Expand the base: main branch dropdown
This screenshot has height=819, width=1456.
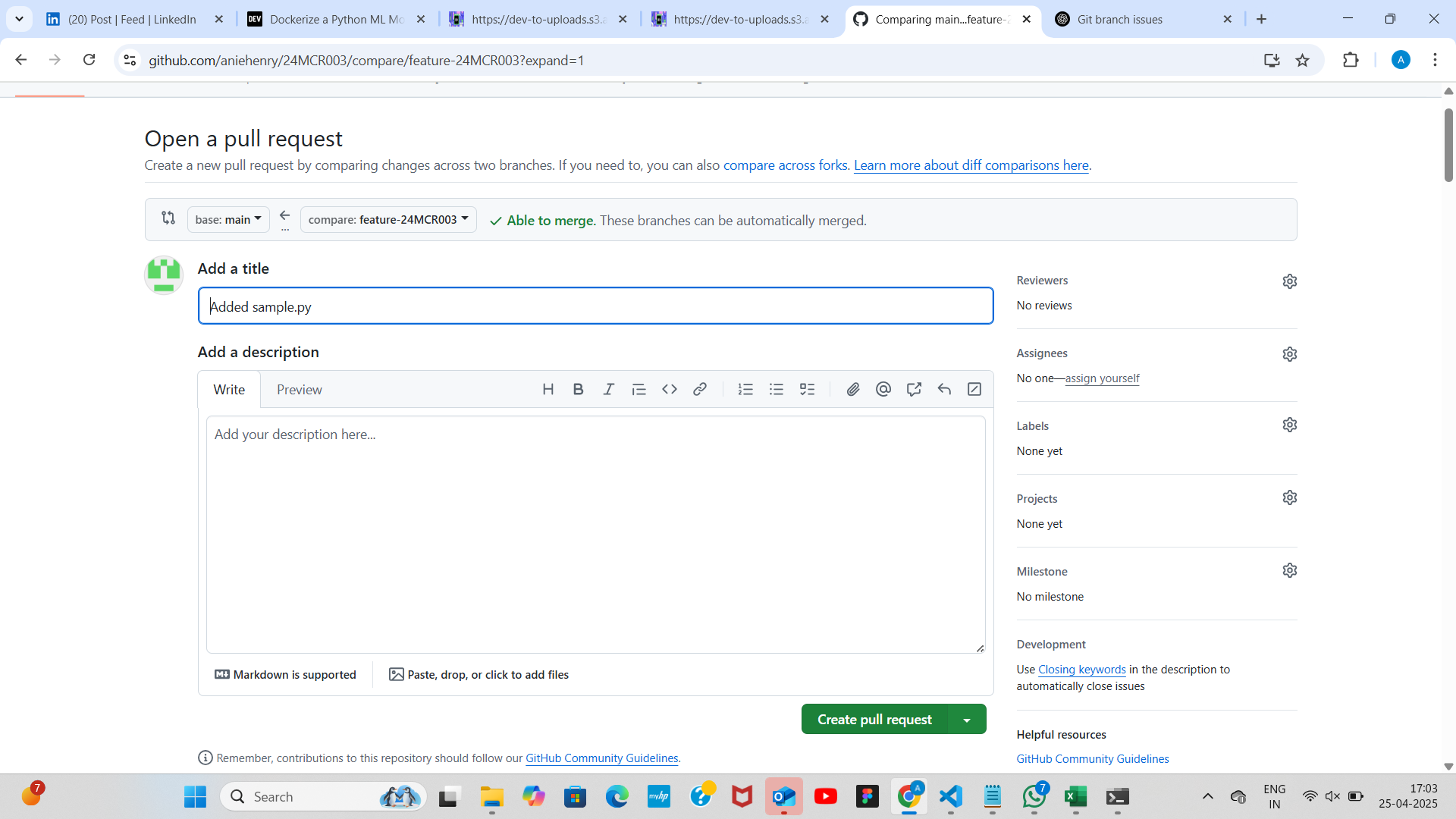pos(228,219)
